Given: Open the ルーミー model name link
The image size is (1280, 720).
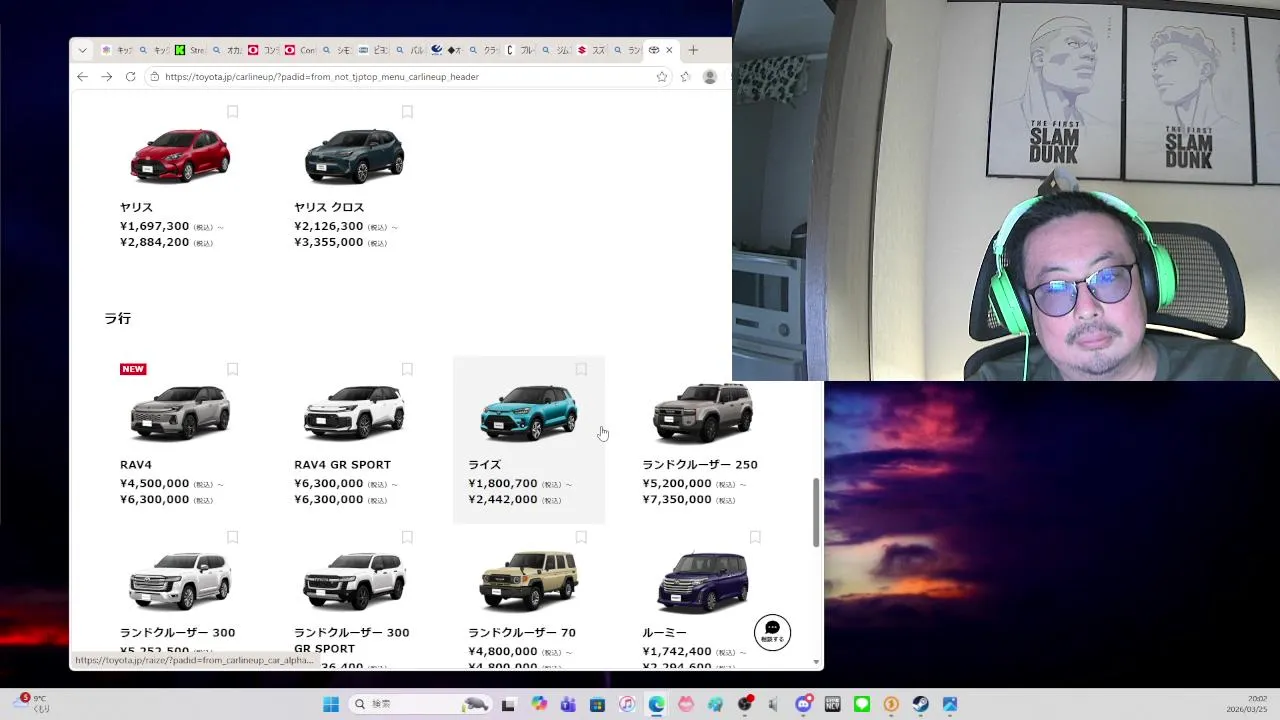Looking at the screenshot, I should pos(664,633).
